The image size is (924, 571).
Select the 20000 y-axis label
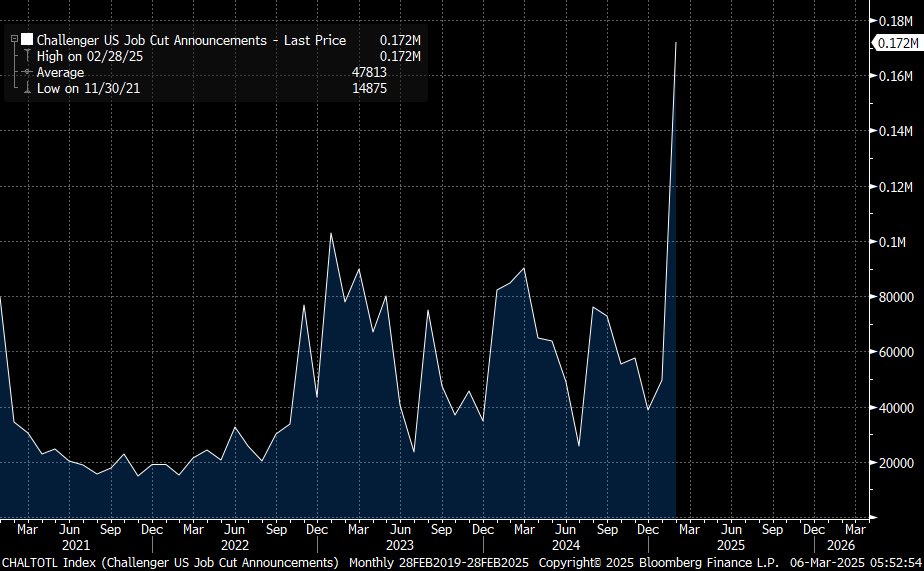coord(896,463)
